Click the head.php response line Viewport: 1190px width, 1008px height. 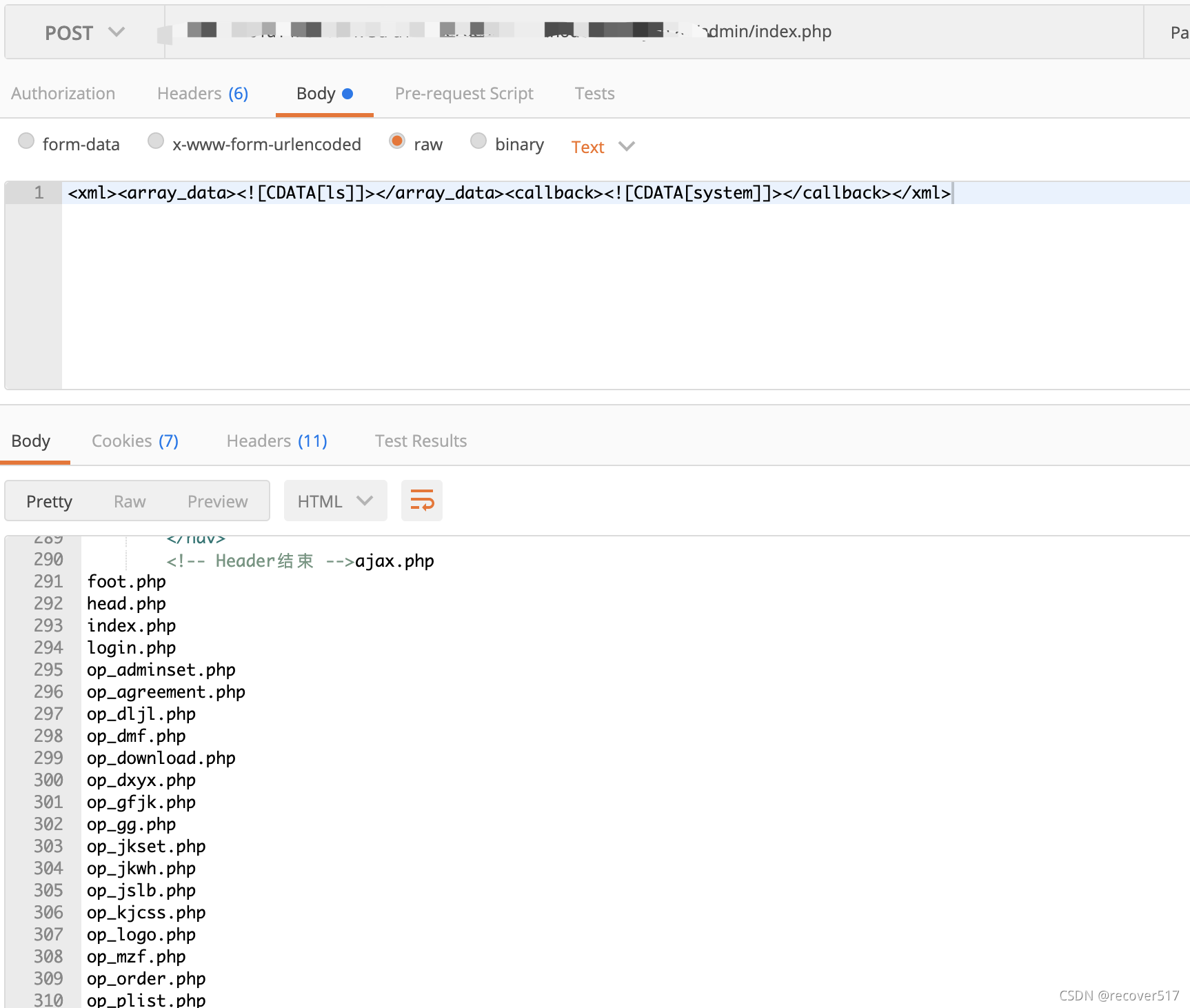tap(126, 603)
